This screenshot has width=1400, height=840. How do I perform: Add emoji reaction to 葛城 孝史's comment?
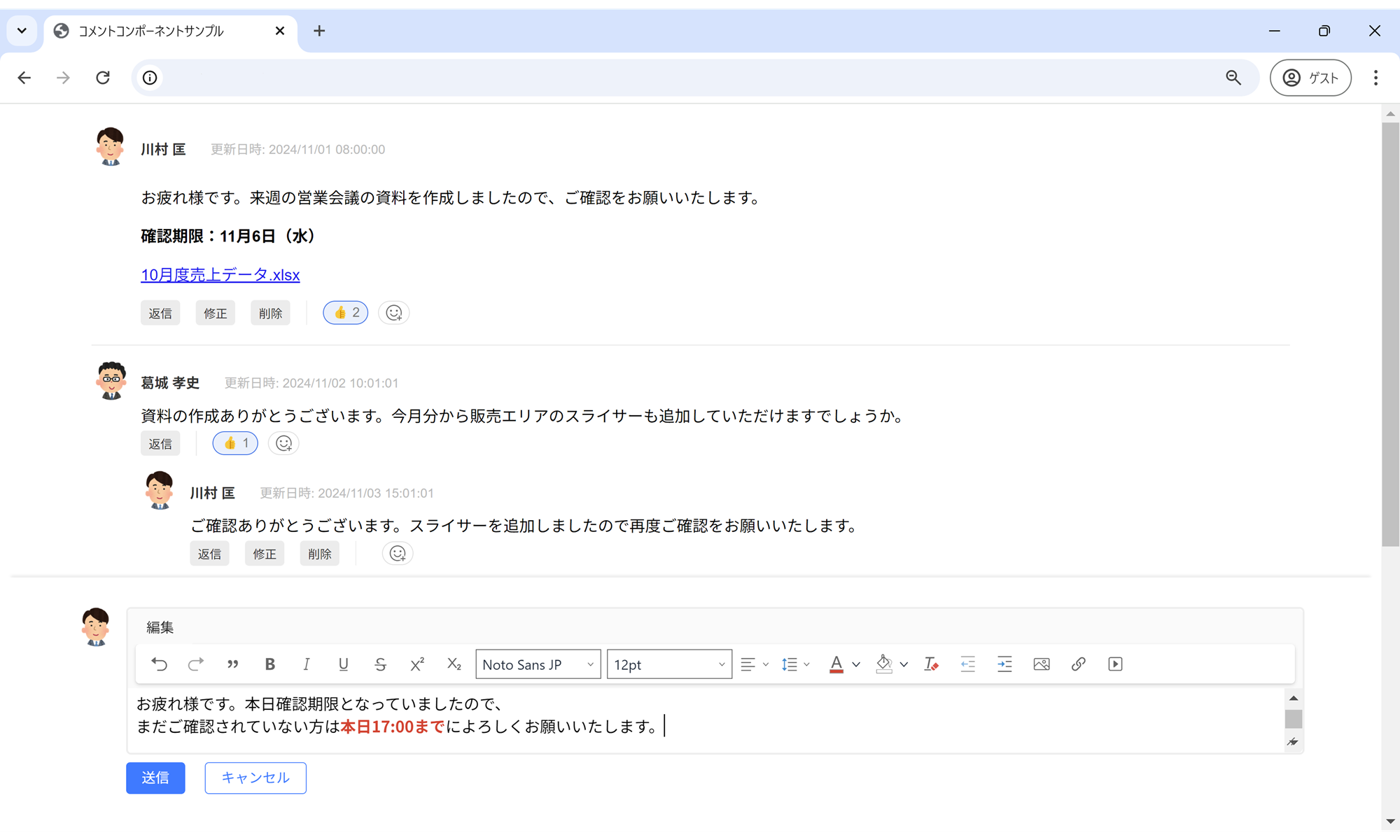pyautogui.click(x=283, y=443)
